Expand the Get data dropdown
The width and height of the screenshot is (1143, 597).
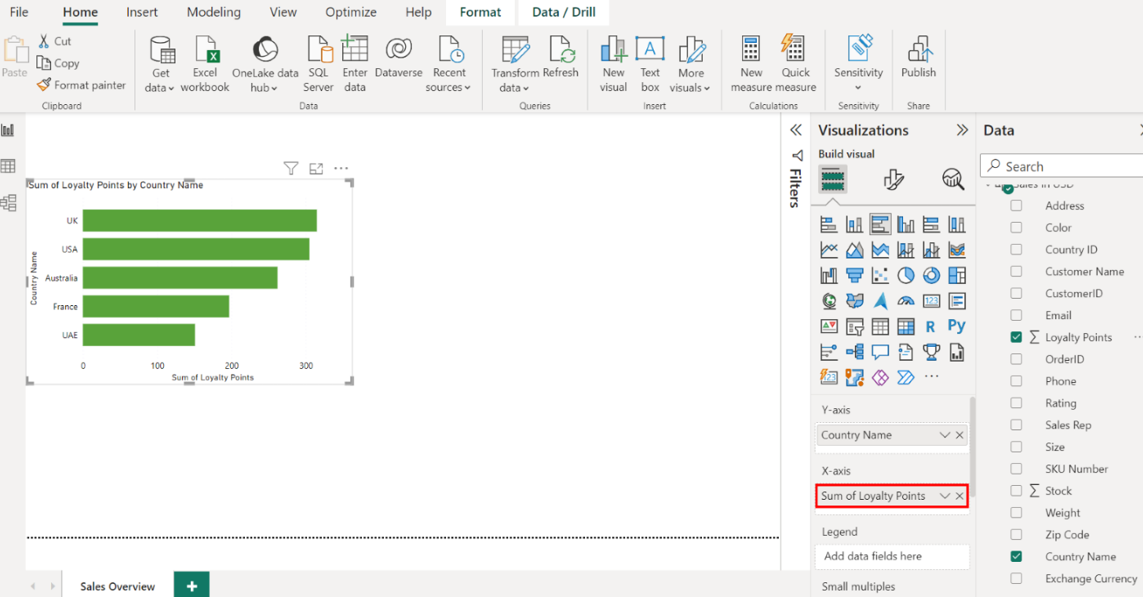160,88
